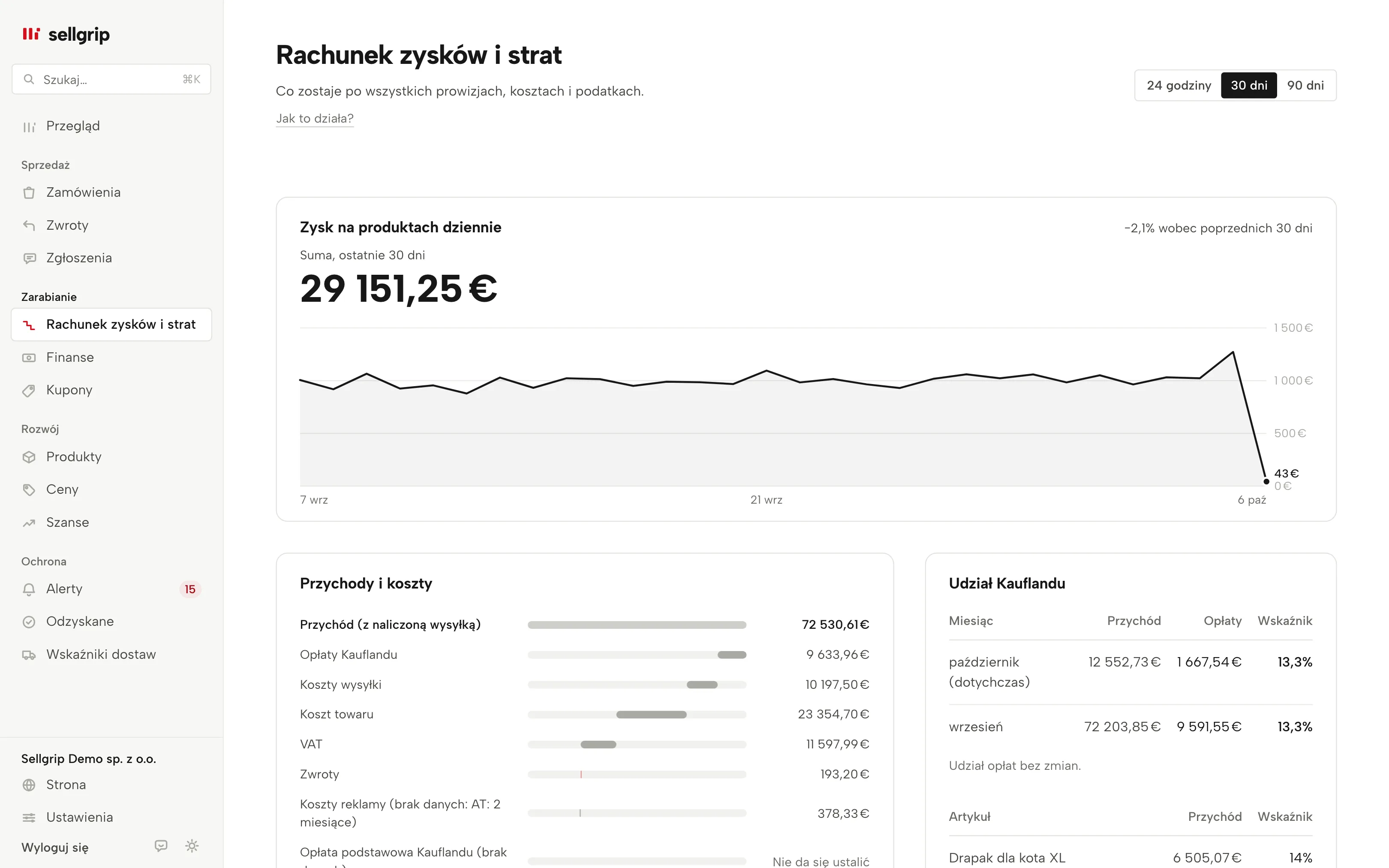Click the '378,33 €' advertising cost value
Screen dimensions: 1389x868
click(x=844, y=814)
